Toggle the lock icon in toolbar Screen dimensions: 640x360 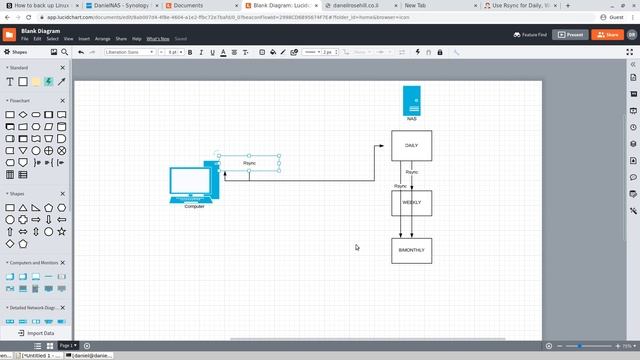440,52
